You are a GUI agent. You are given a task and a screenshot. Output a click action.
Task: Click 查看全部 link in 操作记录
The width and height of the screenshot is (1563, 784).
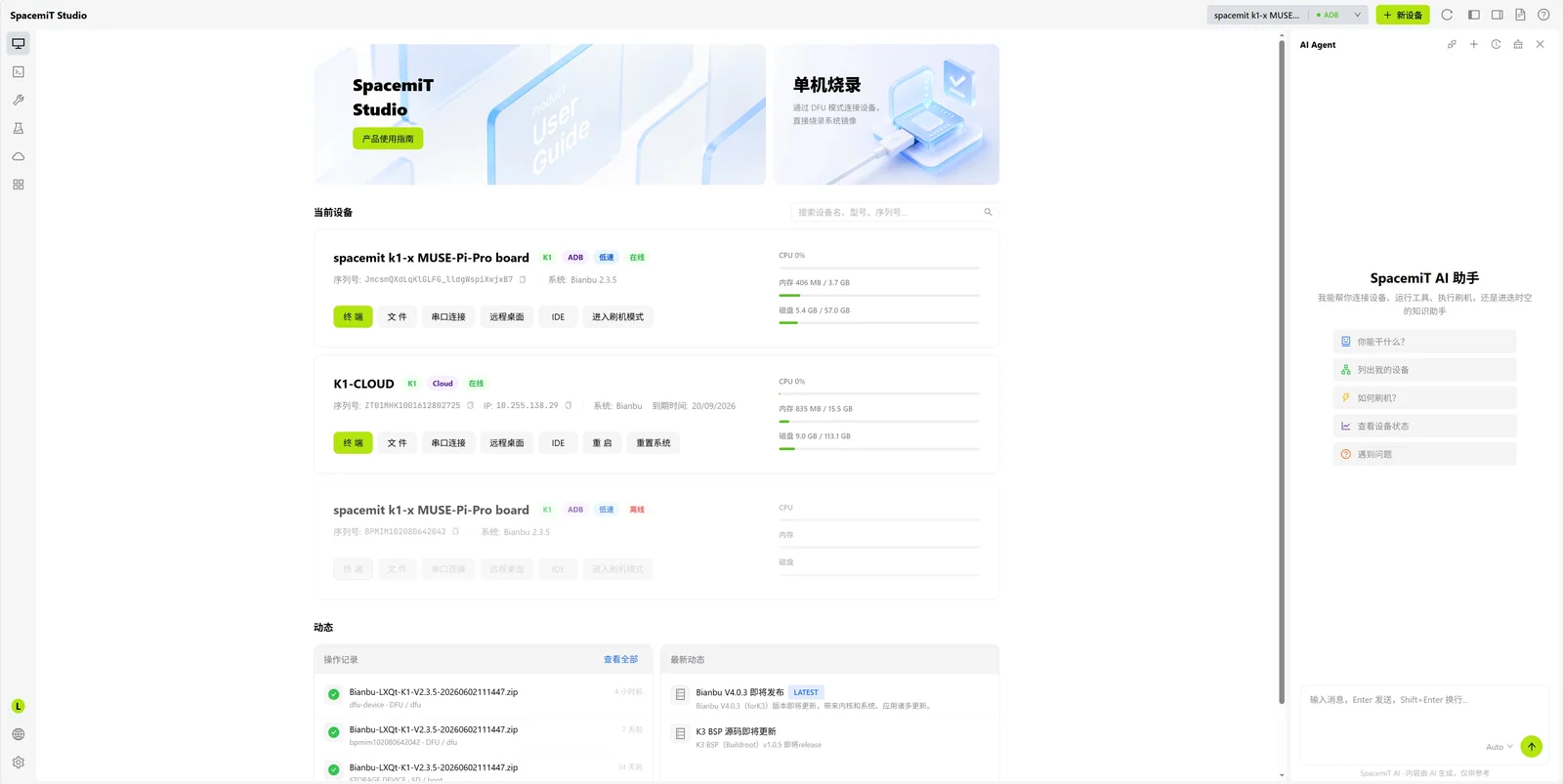[x=620, y=660]
